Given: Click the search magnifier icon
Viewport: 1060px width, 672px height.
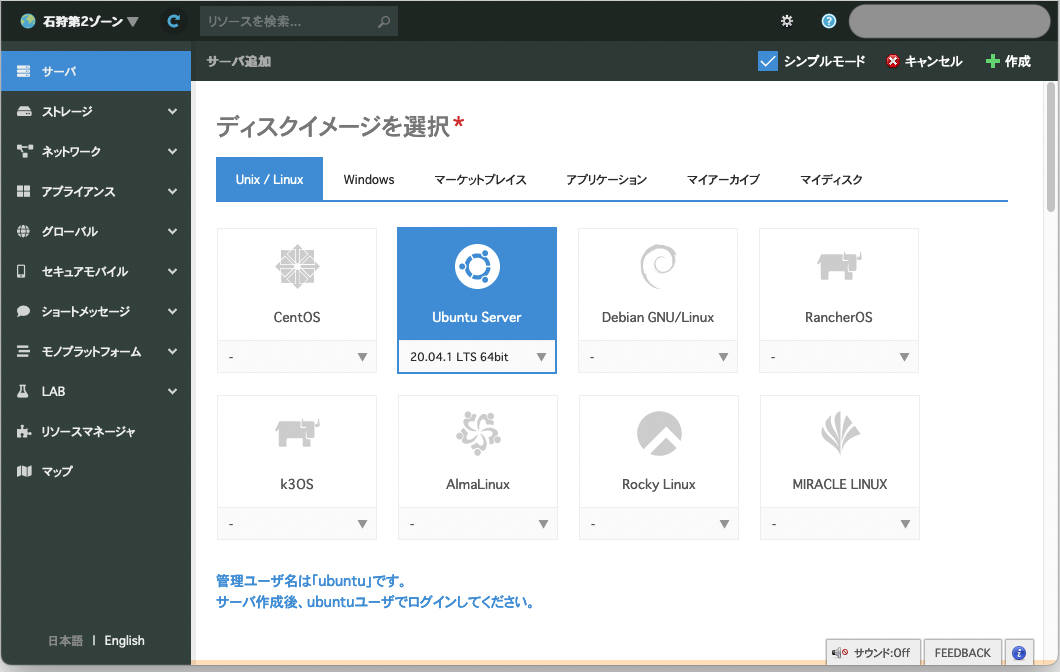Looking at the screenshot, I should pos(384,22).
